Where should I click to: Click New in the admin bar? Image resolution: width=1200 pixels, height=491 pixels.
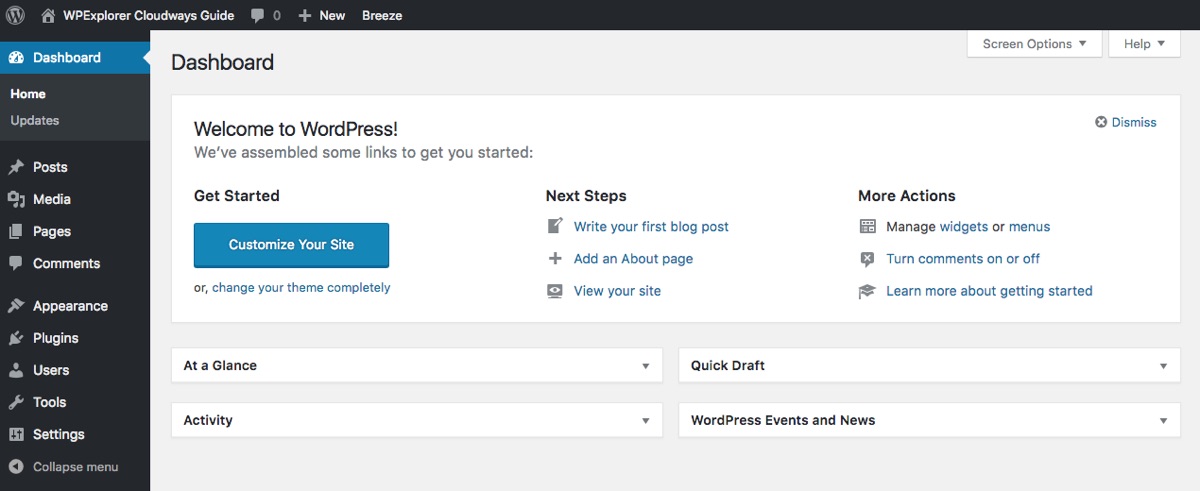pyautogui.click(x=332, y=16)
